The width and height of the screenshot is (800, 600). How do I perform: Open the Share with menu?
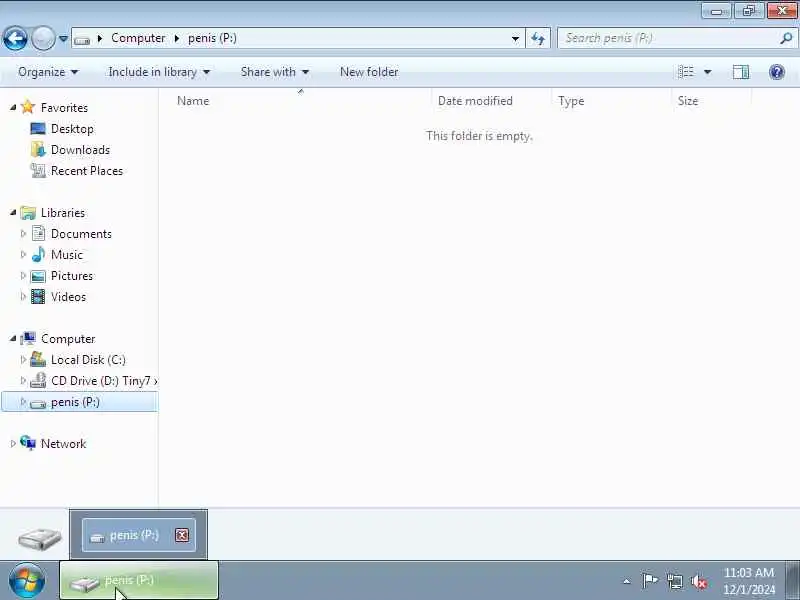coord(274,72)
